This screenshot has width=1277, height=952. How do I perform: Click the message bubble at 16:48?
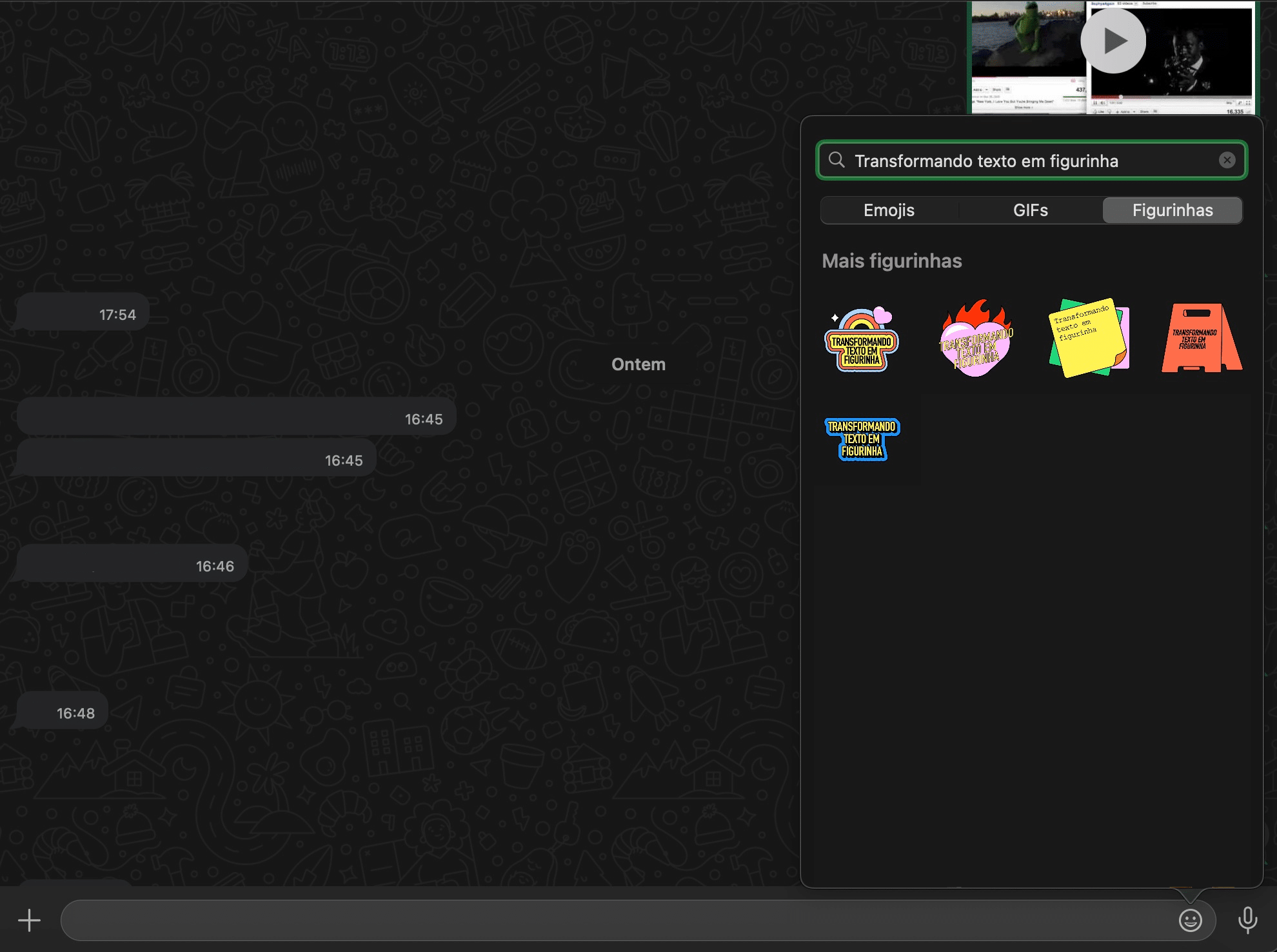pos(63,711)
